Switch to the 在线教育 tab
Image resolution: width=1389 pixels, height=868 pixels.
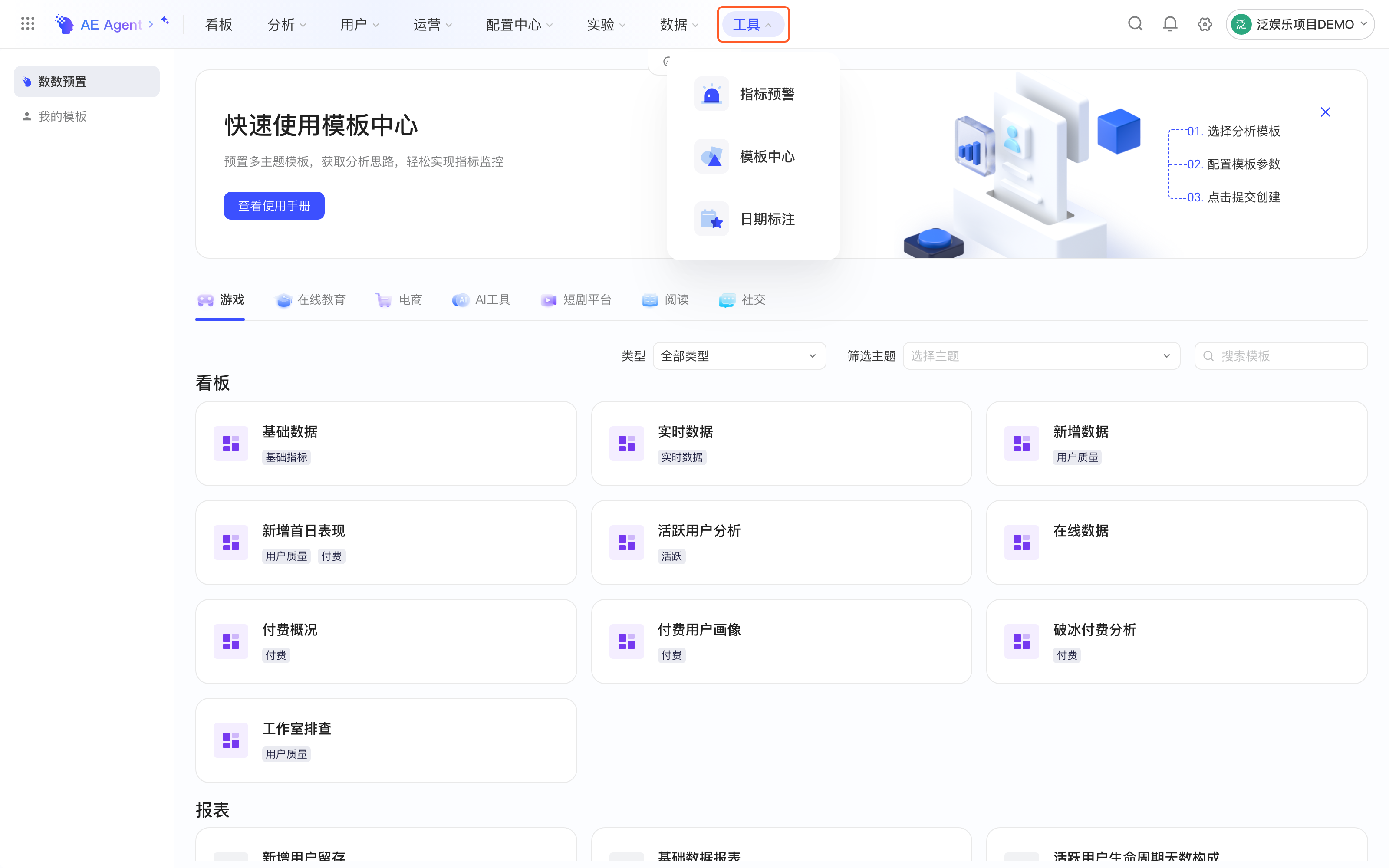310,299
